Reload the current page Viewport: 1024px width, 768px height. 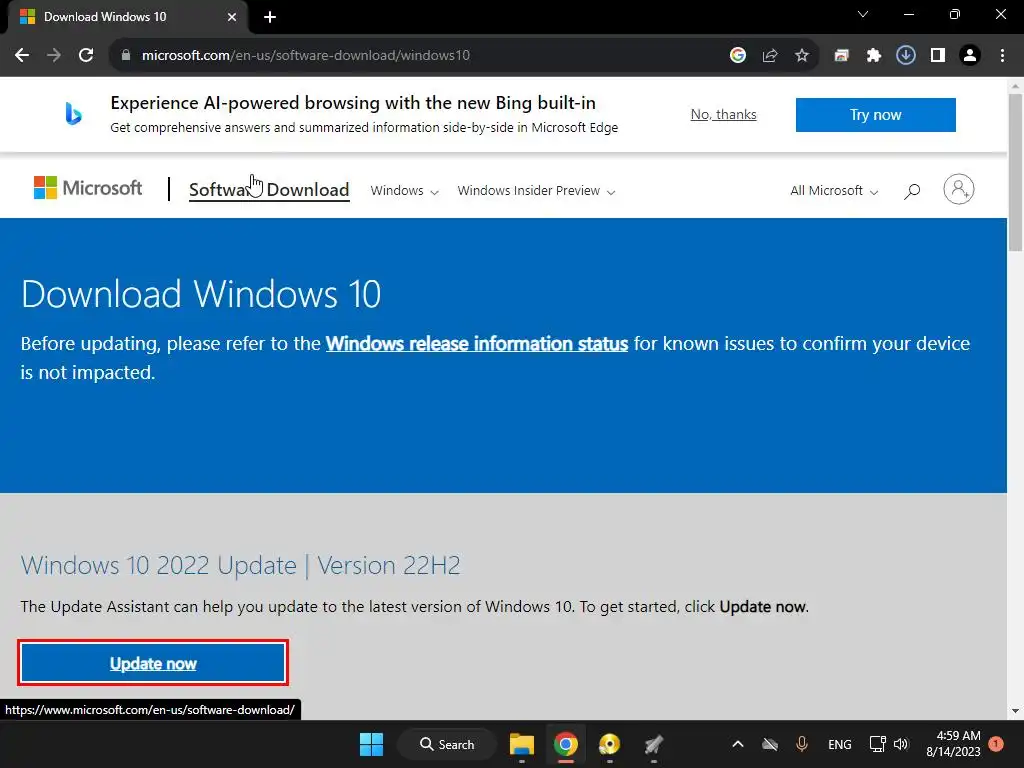(86, 56)
